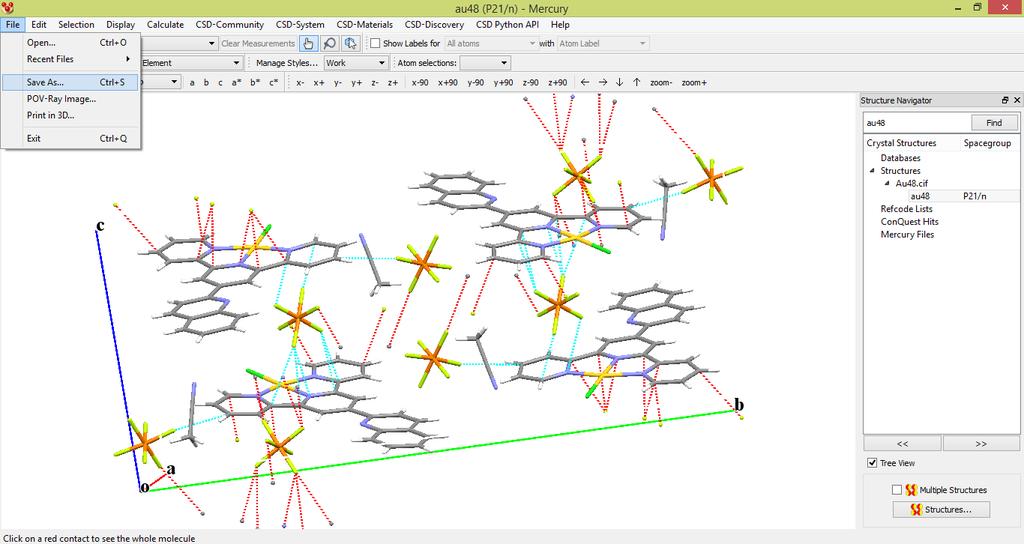
Task: Choose Save As... in File menu
Action: [x=71, y=82]
